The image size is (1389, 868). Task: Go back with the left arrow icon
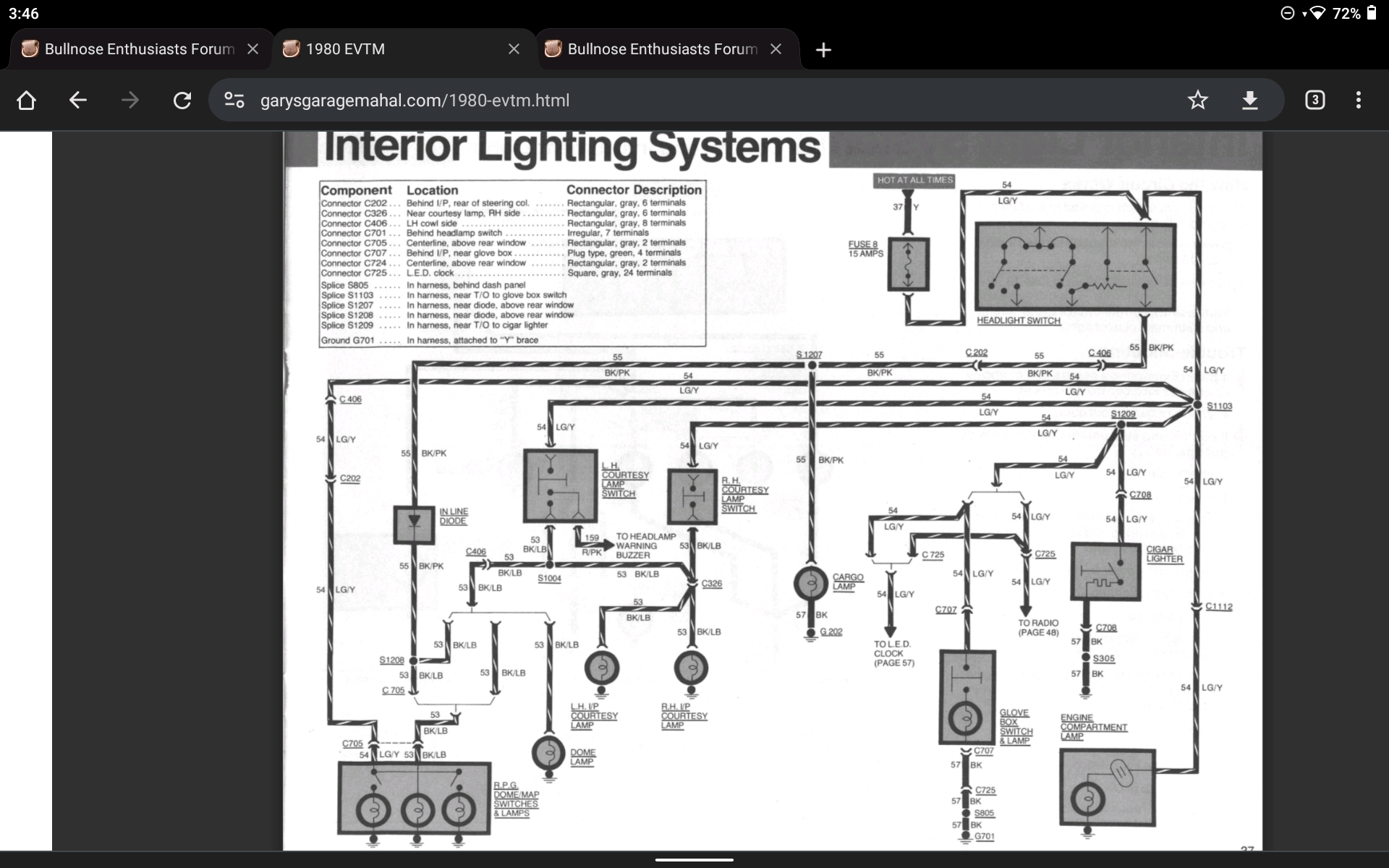coord(78,100)
